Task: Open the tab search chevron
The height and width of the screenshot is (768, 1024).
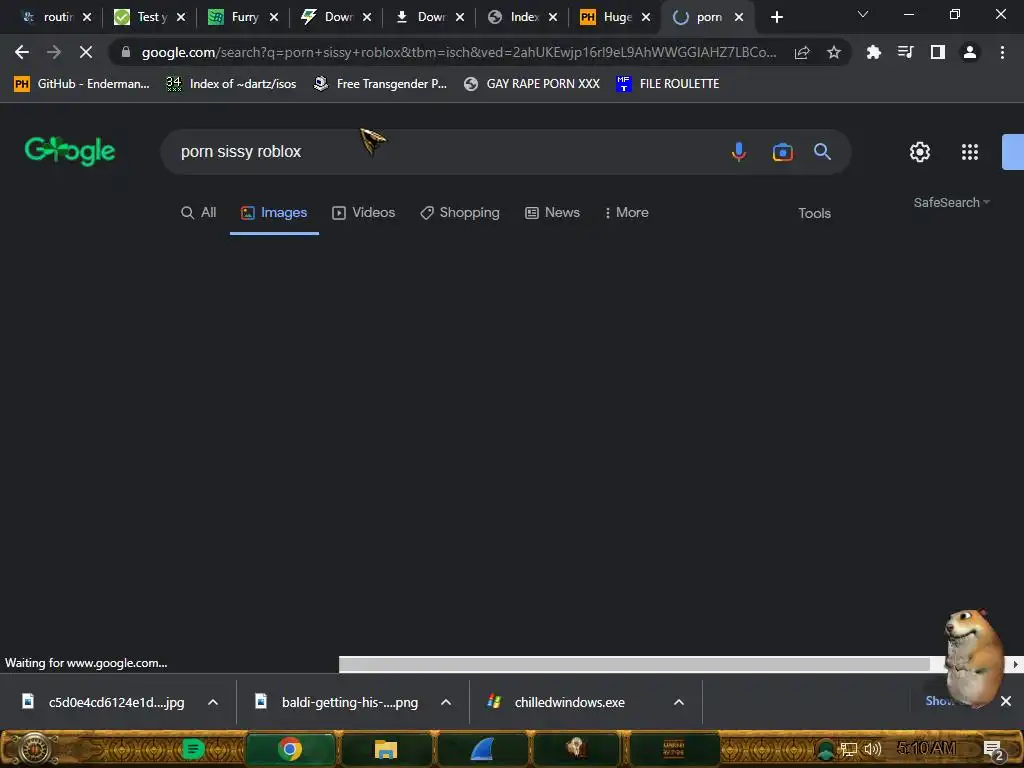Action: pyautogui.click(x=863, y=14)
